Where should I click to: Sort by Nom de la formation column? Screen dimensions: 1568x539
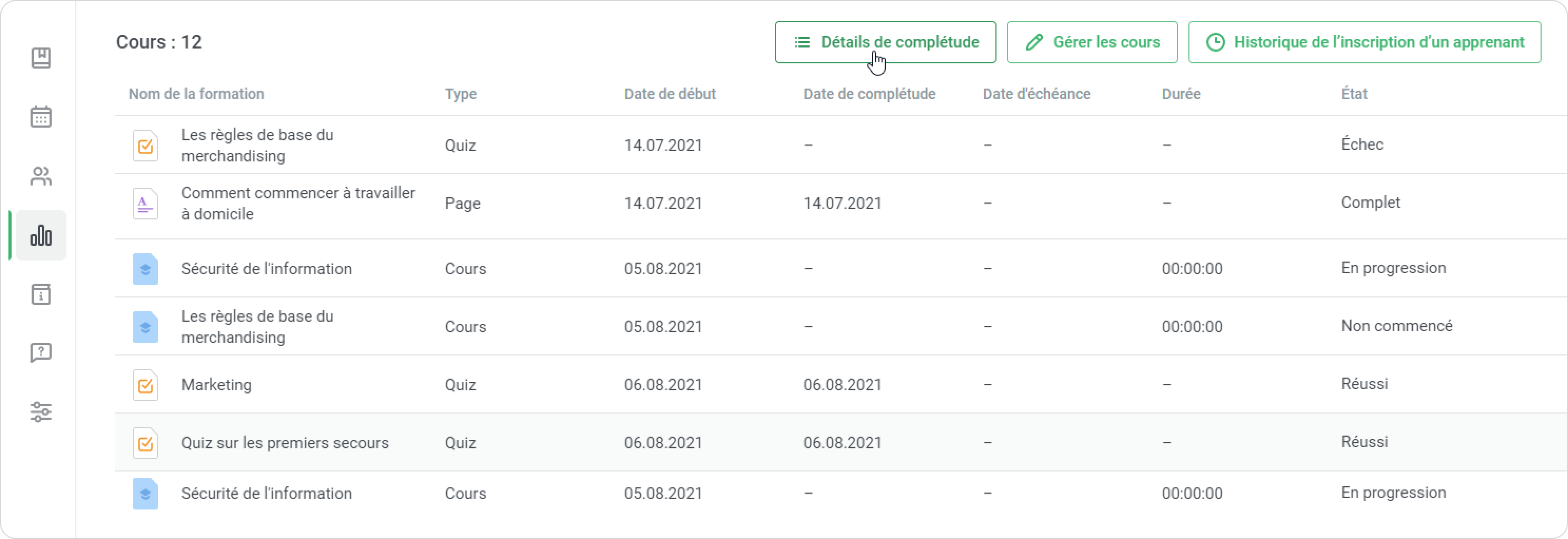[x=196, y=94]
